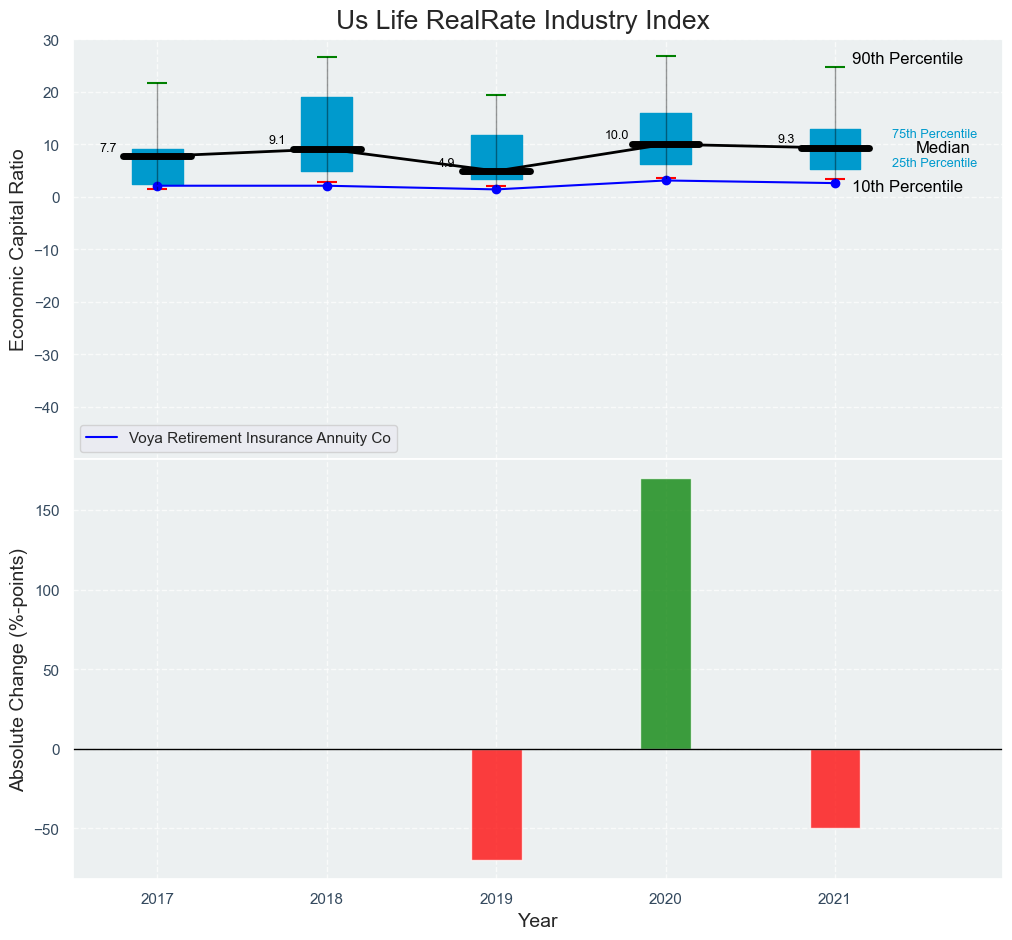Click the Economic Capital Ratio axis label
The width and height of the screenshot is (1012, 940).
[16, 244]
